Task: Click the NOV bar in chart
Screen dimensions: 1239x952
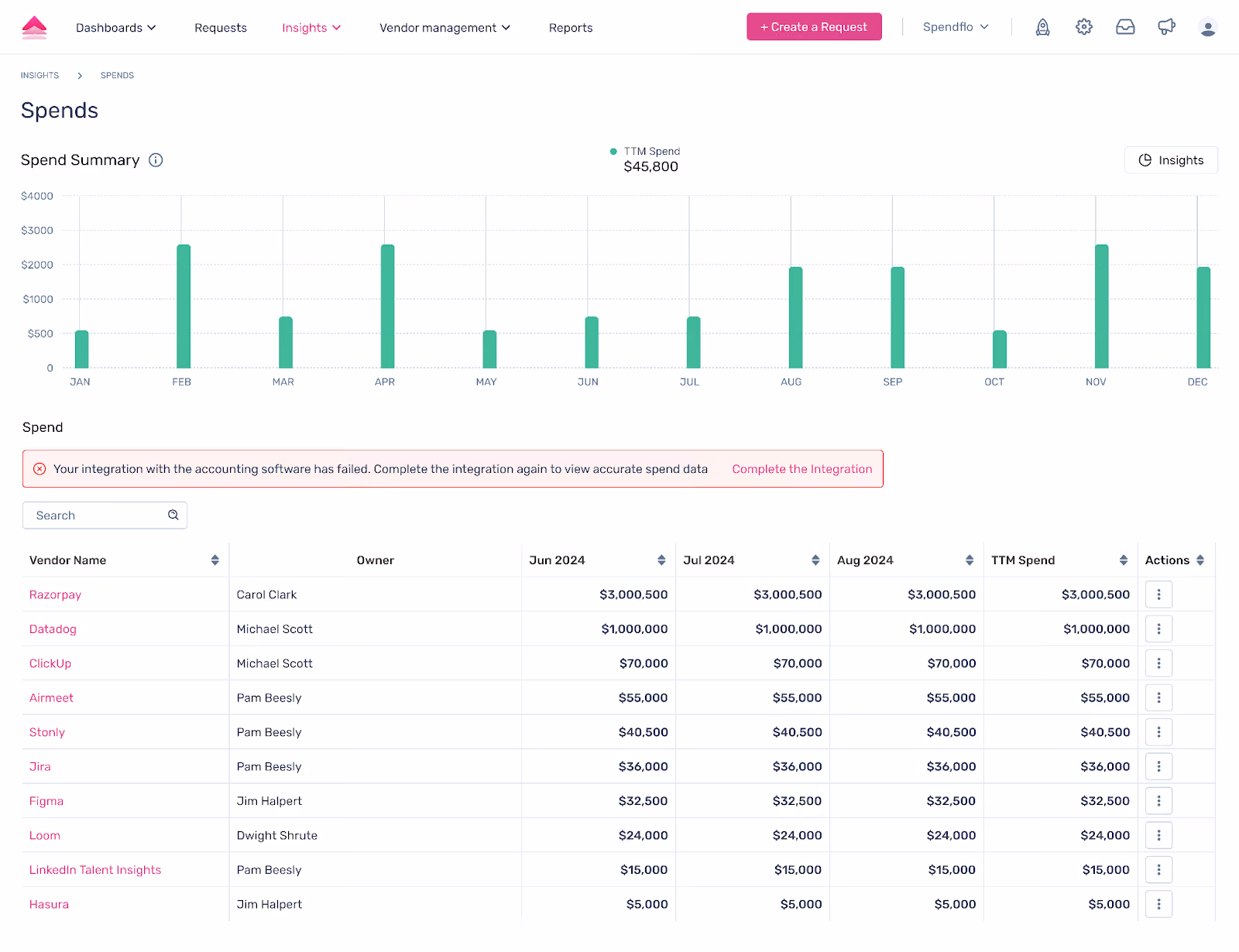Action: [x=1101, y=306]
